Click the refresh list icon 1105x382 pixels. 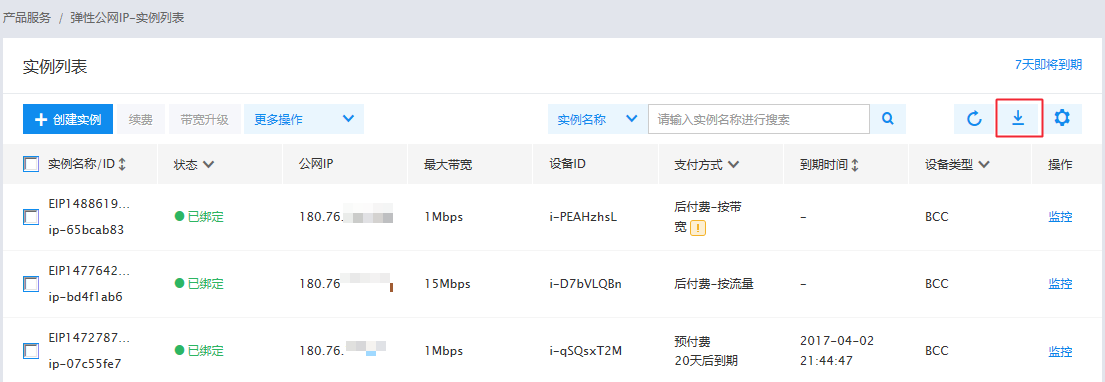point(974,119)
